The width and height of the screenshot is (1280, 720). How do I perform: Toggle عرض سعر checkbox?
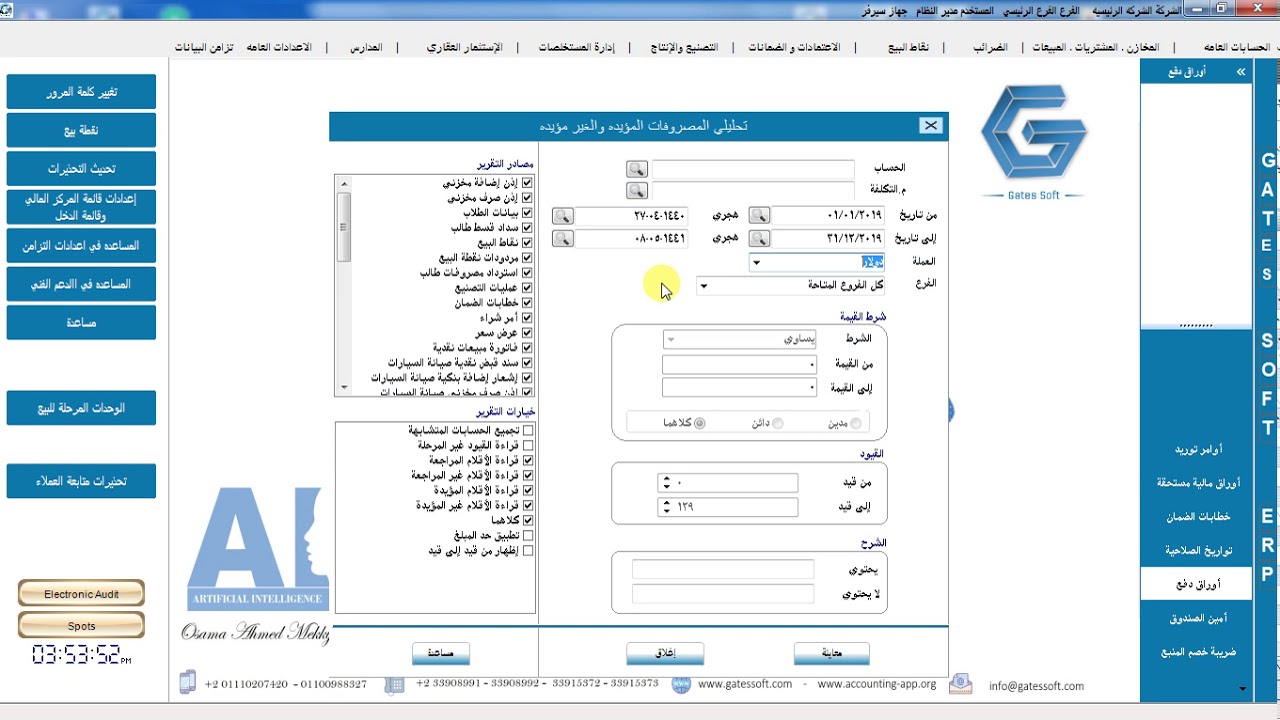click(x=527, y=333)
